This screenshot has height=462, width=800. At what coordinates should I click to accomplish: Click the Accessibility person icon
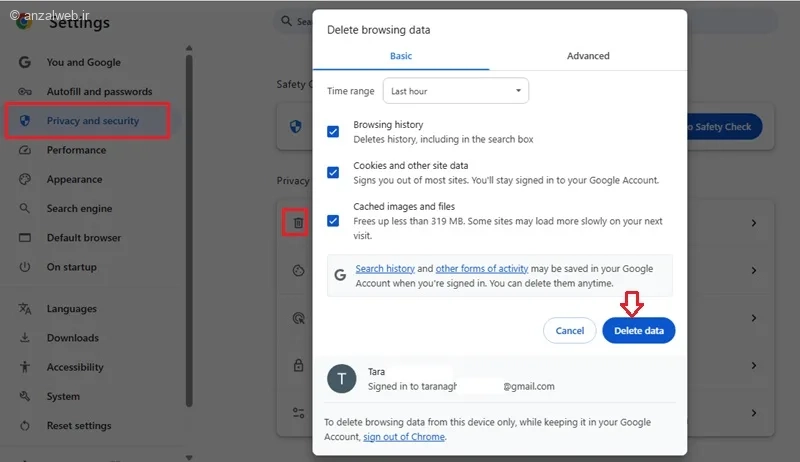click(25, 367)
